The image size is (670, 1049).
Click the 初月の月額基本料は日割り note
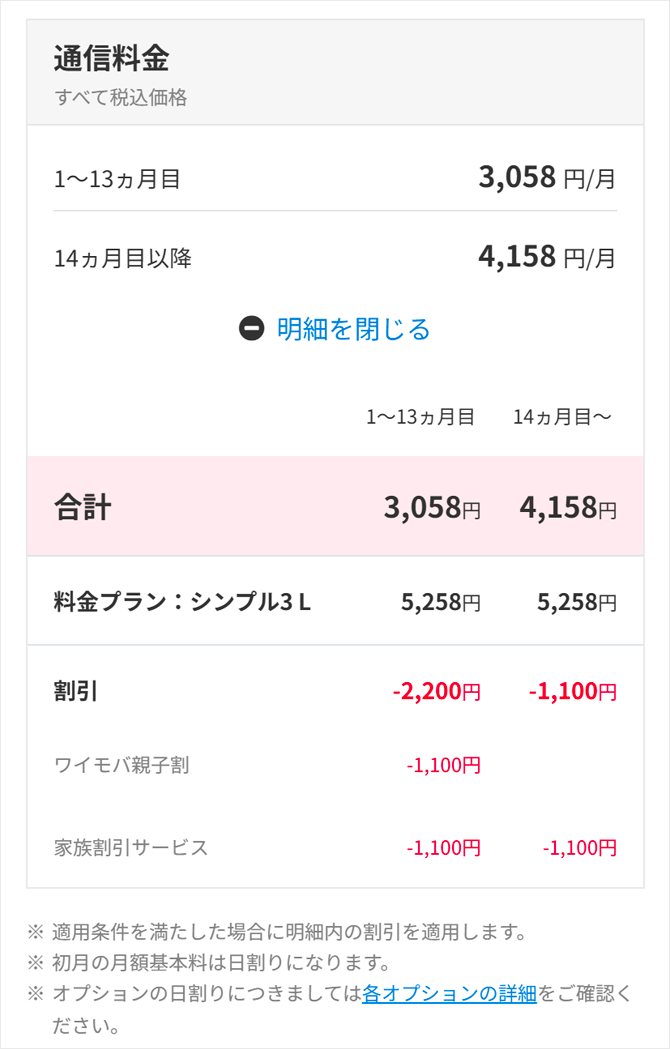tap(220, 963)
